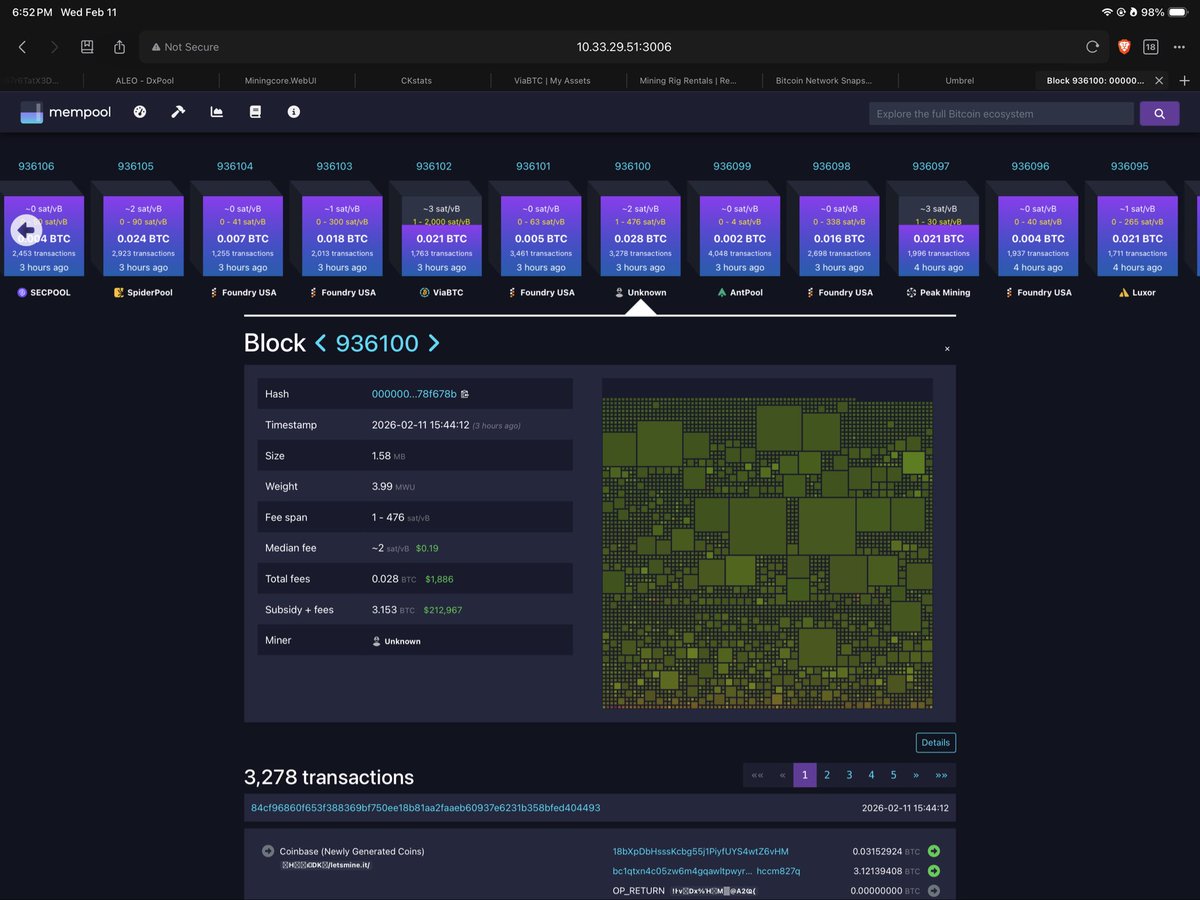The height and width of the screenshot is (900, 1200).
Task: Switch to the Miningcore.WebUI tab
Action: click(280, 80)
